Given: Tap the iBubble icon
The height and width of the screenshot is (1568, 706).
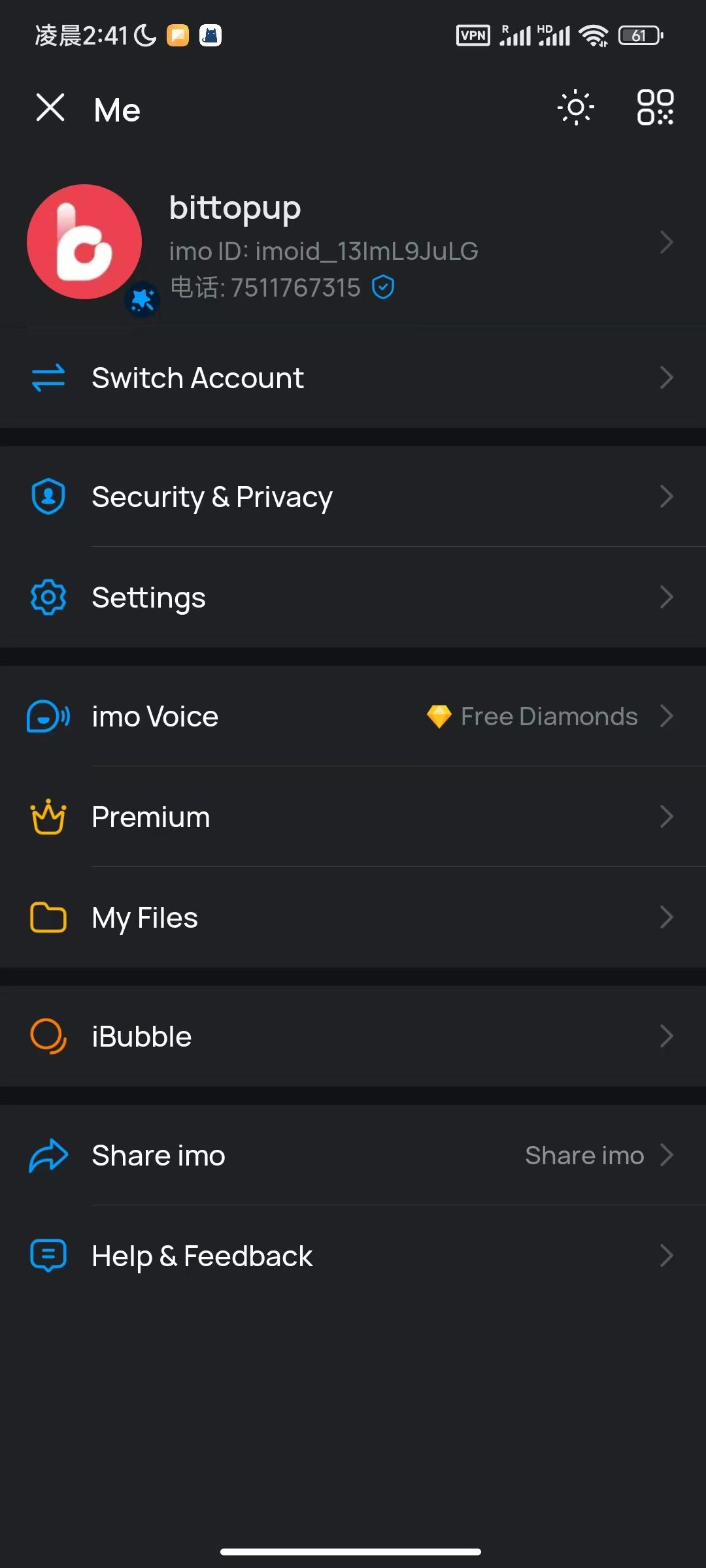Looking at the screenshot, I should [48, 1036].
